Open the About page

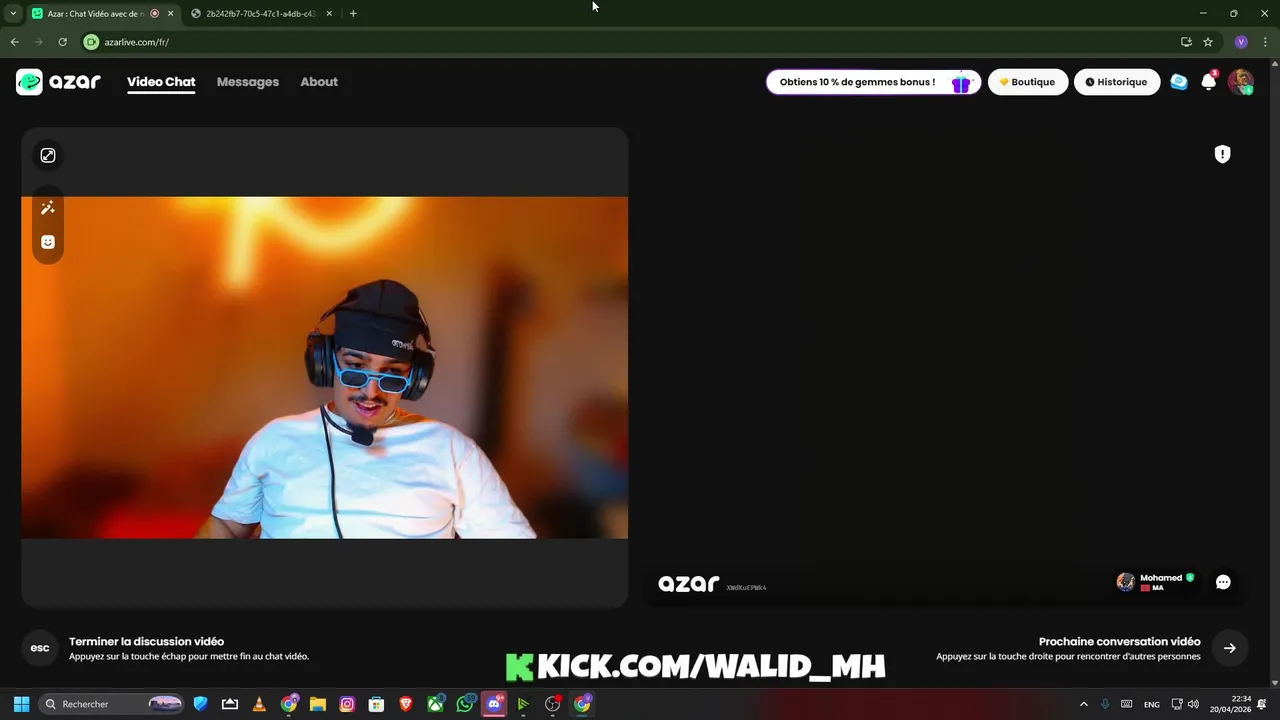tap(319, 82)
